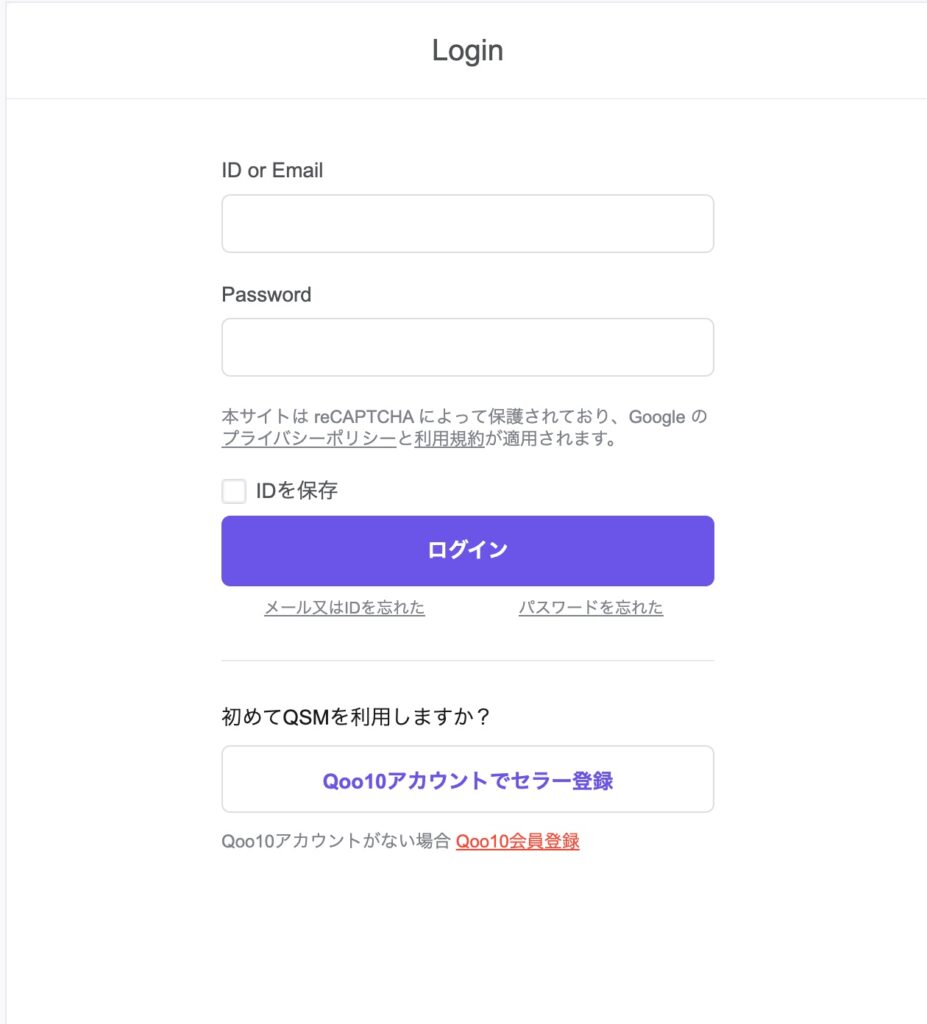Click the ID or Email label
The height and width of the screenshot is (1024, 927).
coord(273,170)
